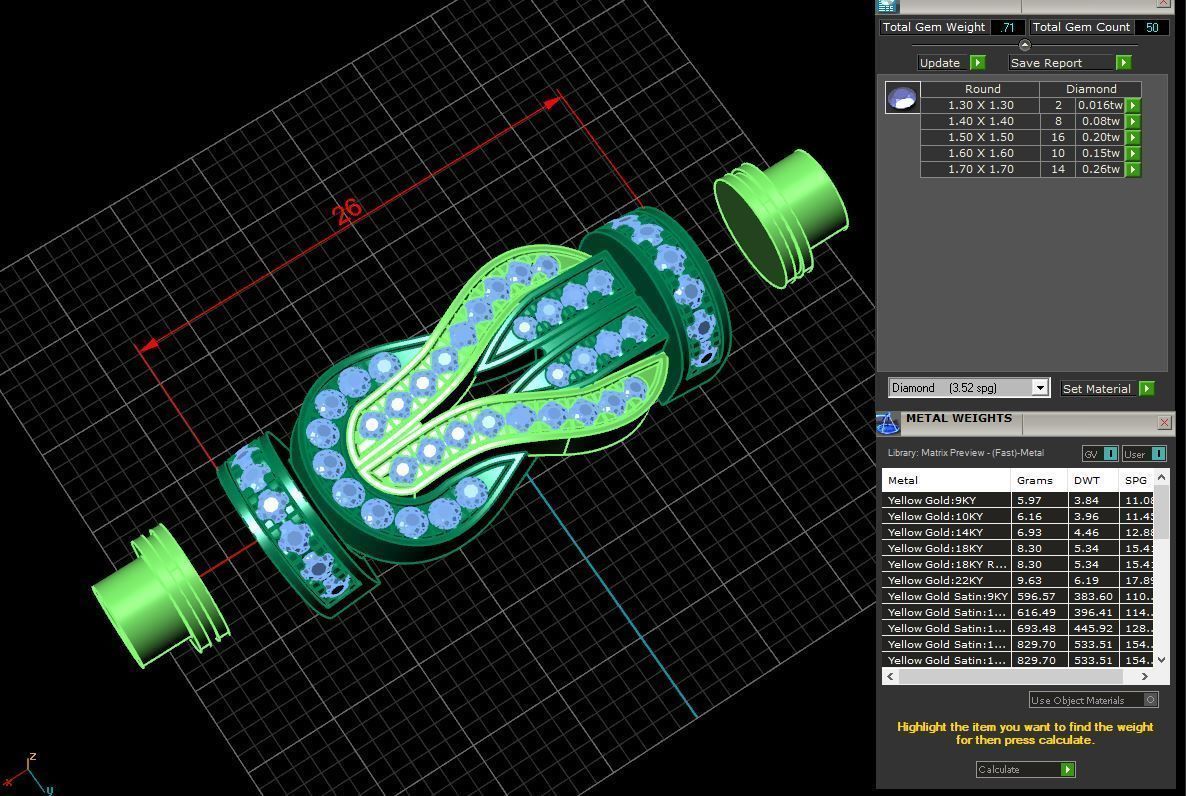Click green arrow on 1.70 X 1.70 row
Viewport: 1186px width, 796px height.
pos(1133,169)
